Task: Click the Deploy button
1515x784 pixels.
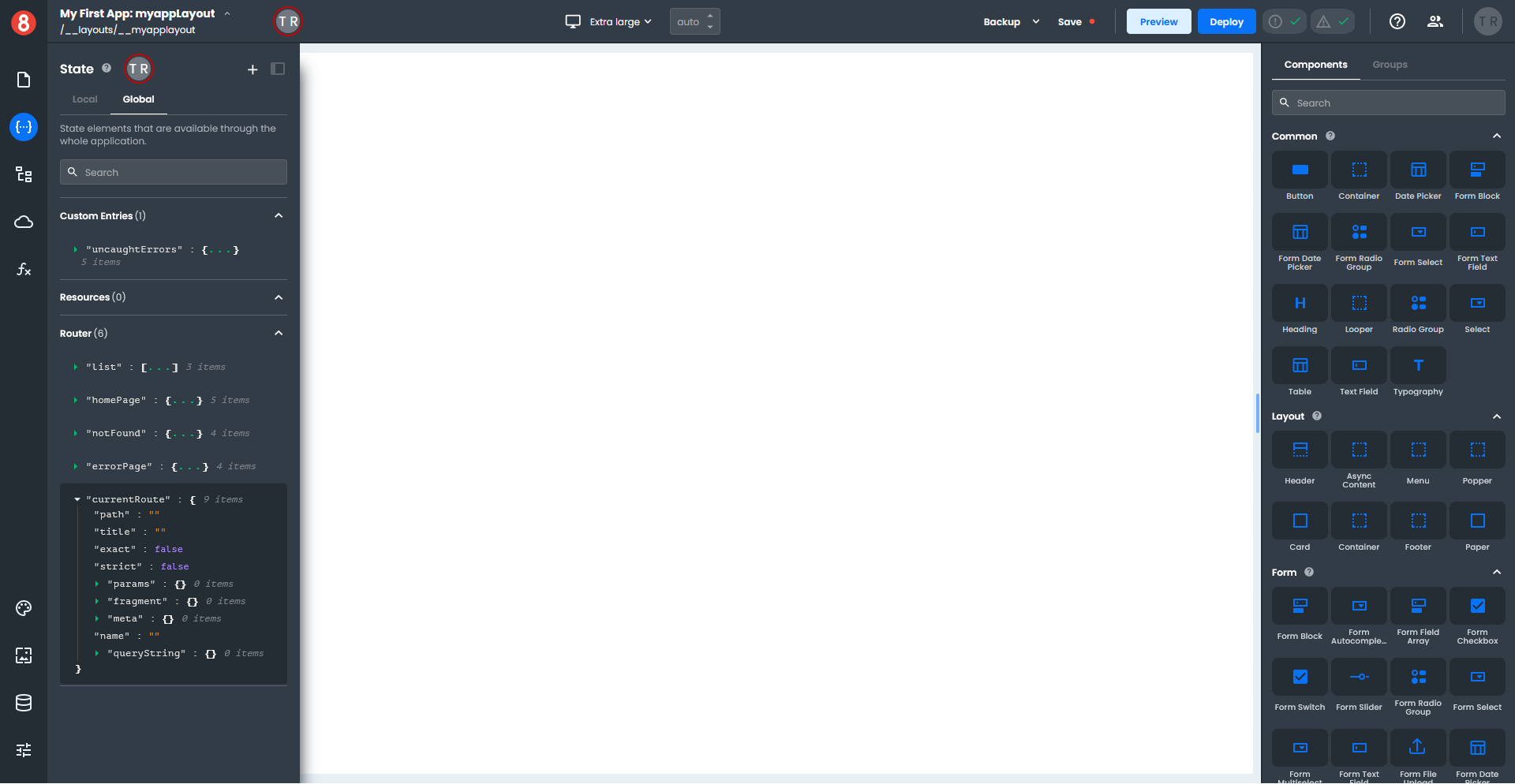Action: tap(1226, 21)
